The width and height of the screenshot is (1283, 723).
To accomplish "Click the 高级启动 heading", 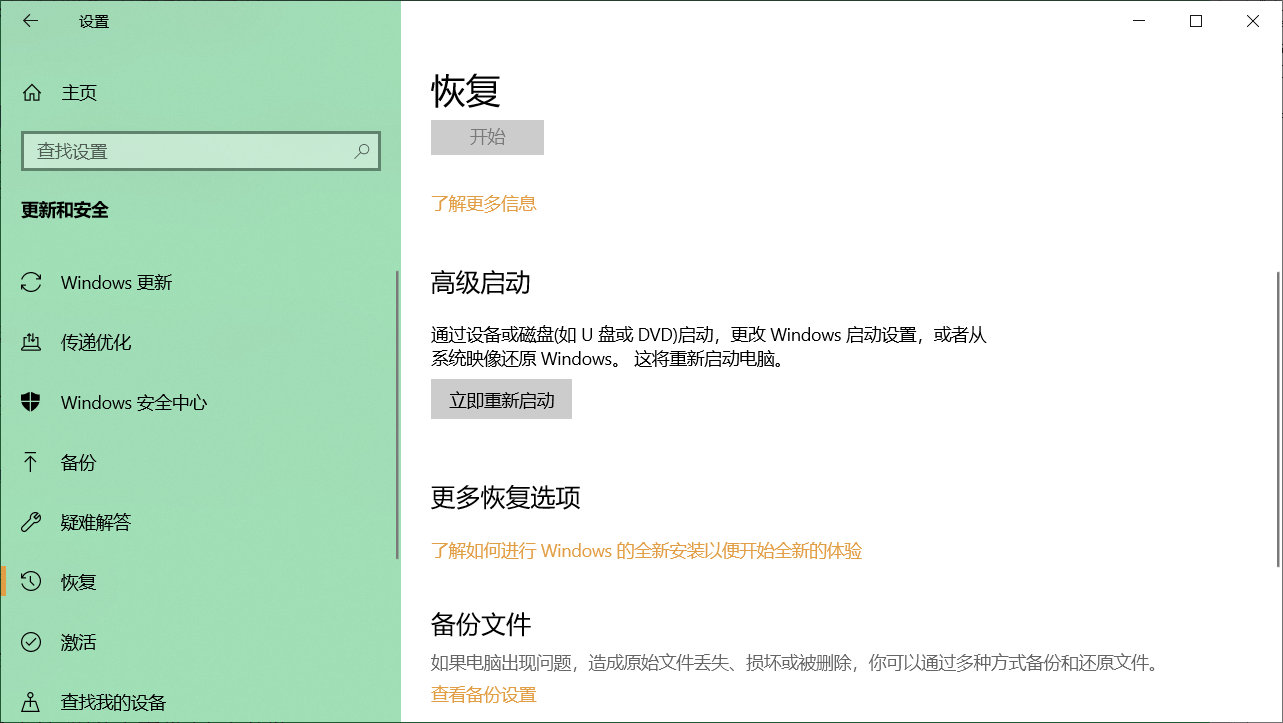I will [x=481, y=284].
